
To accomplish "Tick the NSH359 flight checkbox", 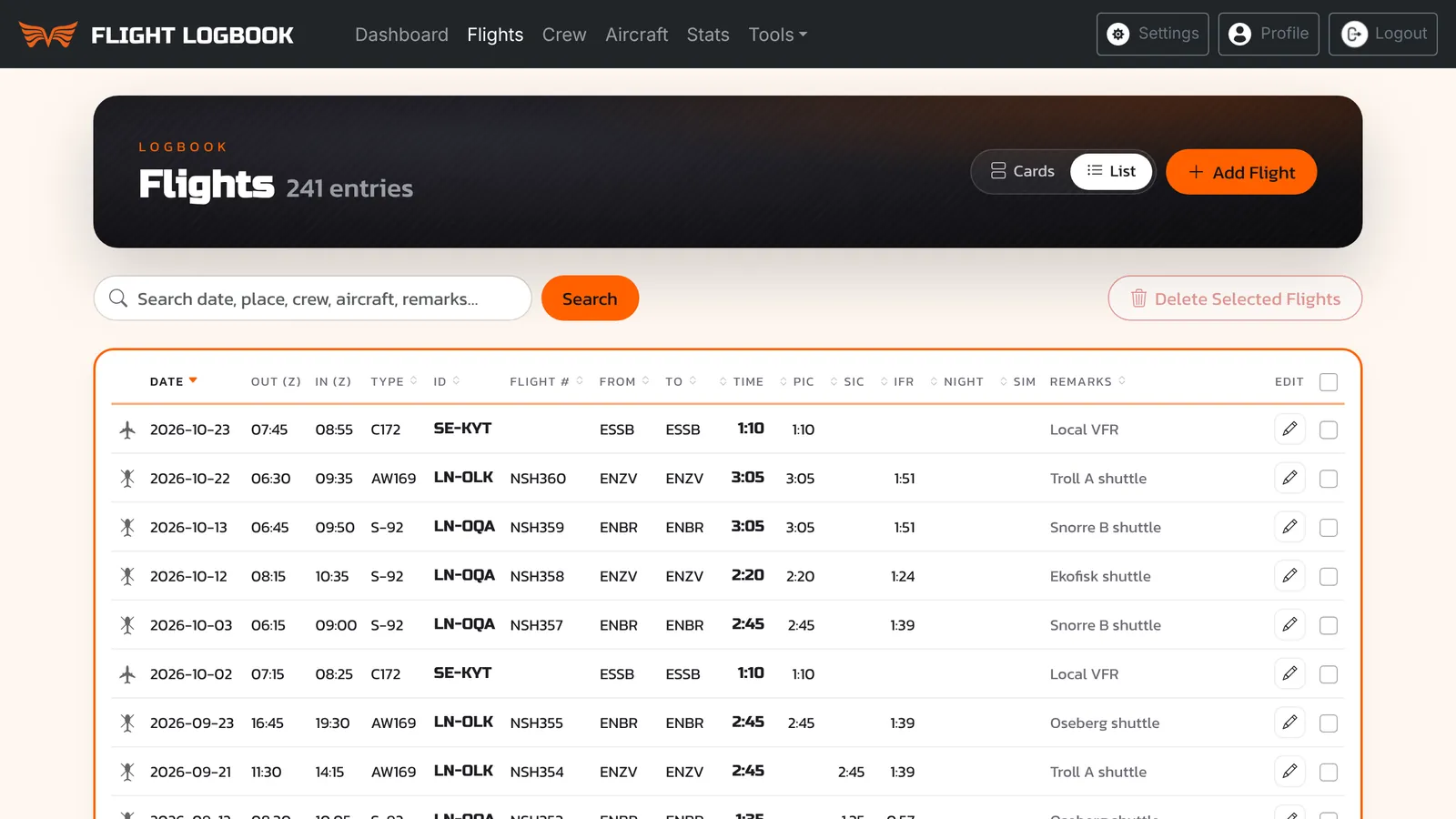I will [x=1329, y=528].
